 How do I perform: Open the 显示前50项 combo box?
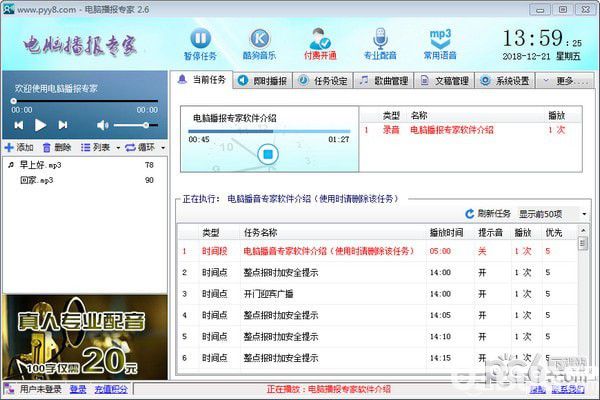(x=553, y=214)
